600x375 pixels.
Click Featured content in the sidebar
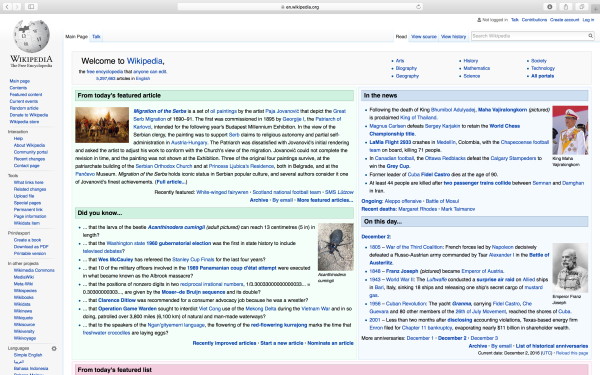(26, 95)
